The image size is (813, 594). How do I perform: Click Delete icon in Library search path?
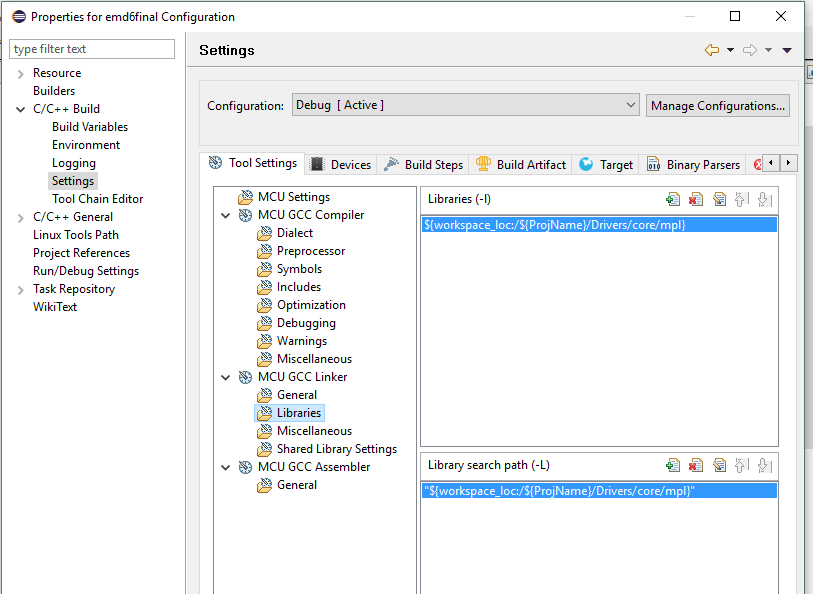coord(696,465)
